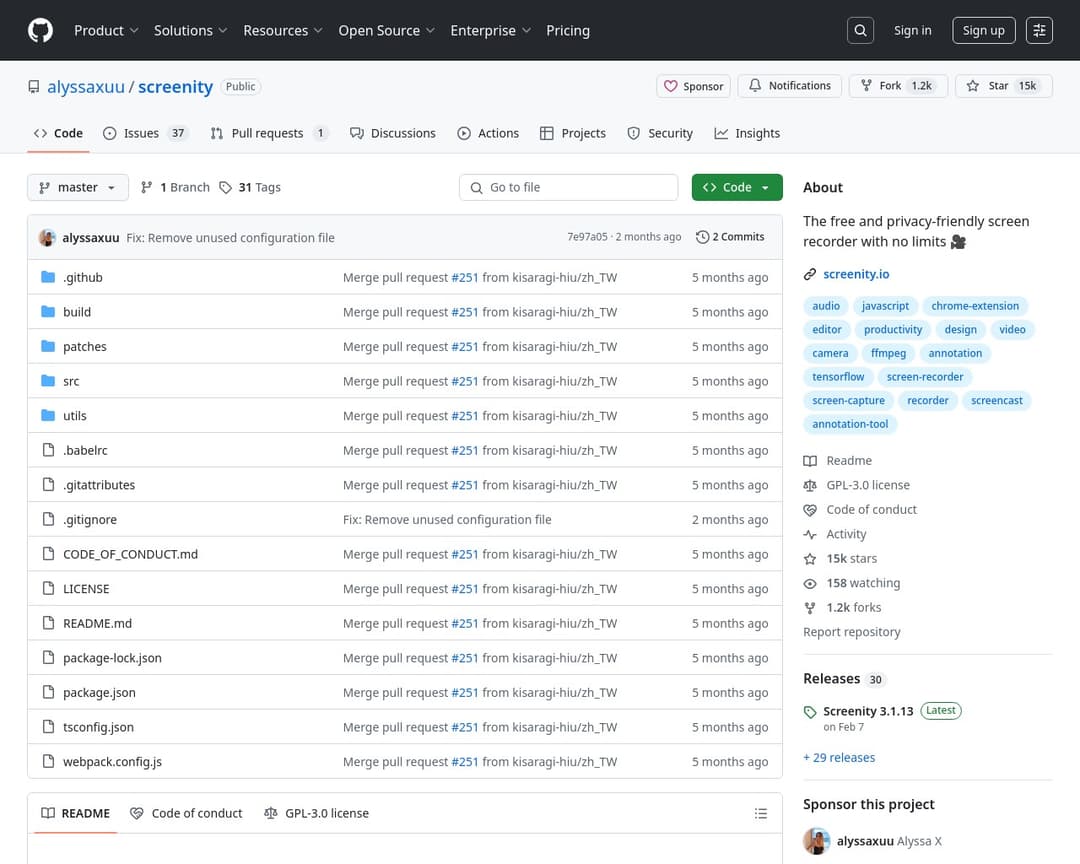
Task: Click the link icon beside screenity.io
Action: [810, 274]
